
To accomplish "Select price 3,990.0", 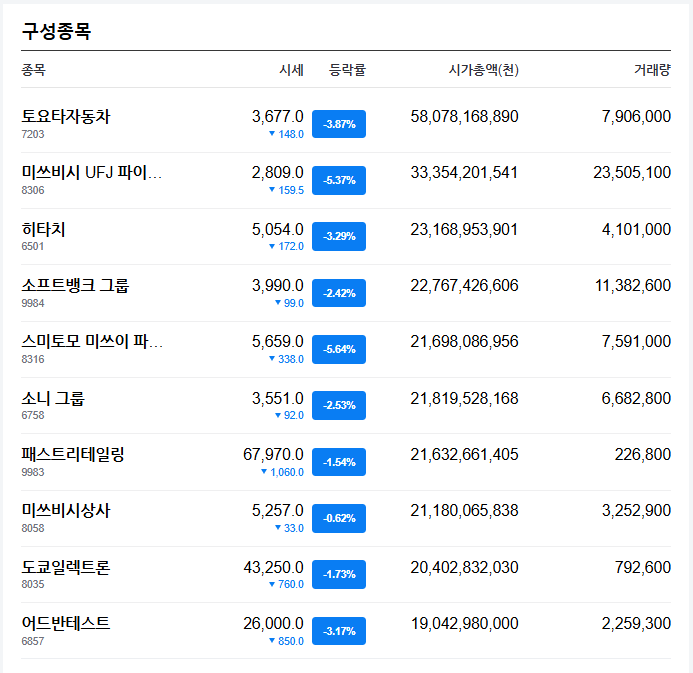I will coord(278,285).
